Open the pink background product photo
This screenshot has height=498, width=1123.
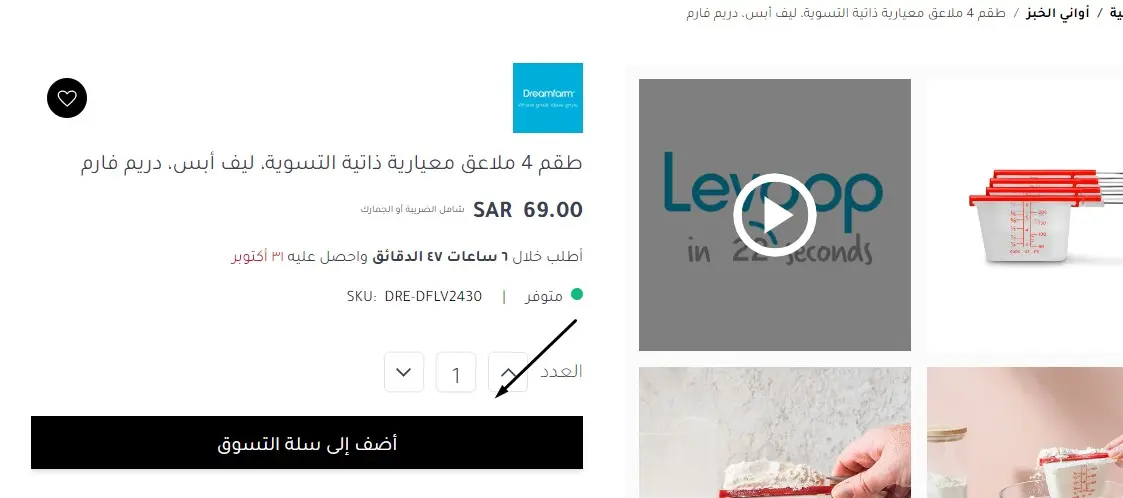click(x=1025, y=433)
